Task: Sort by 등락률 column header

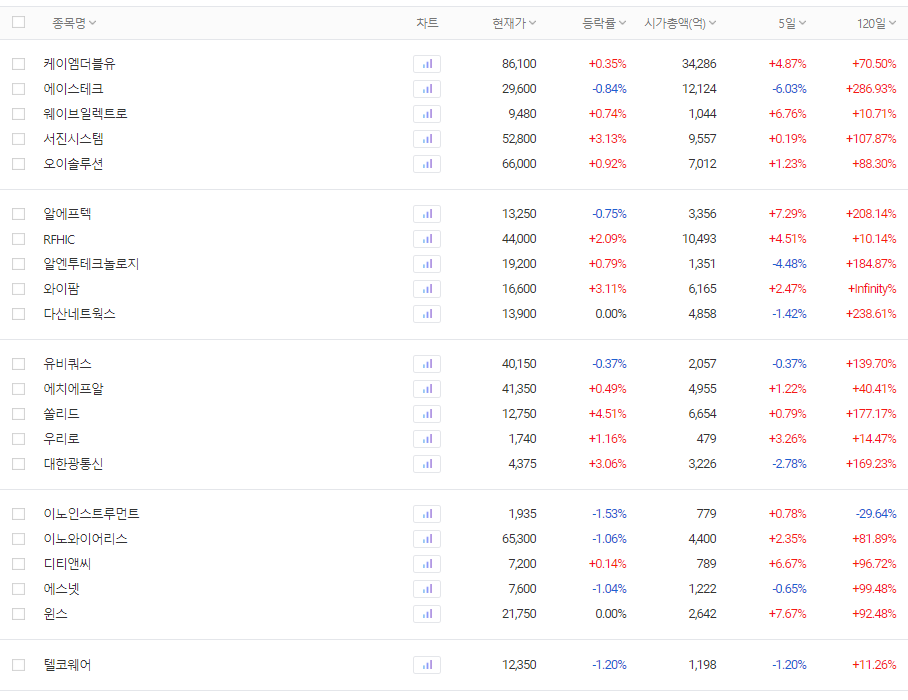Action: (604, 23)
